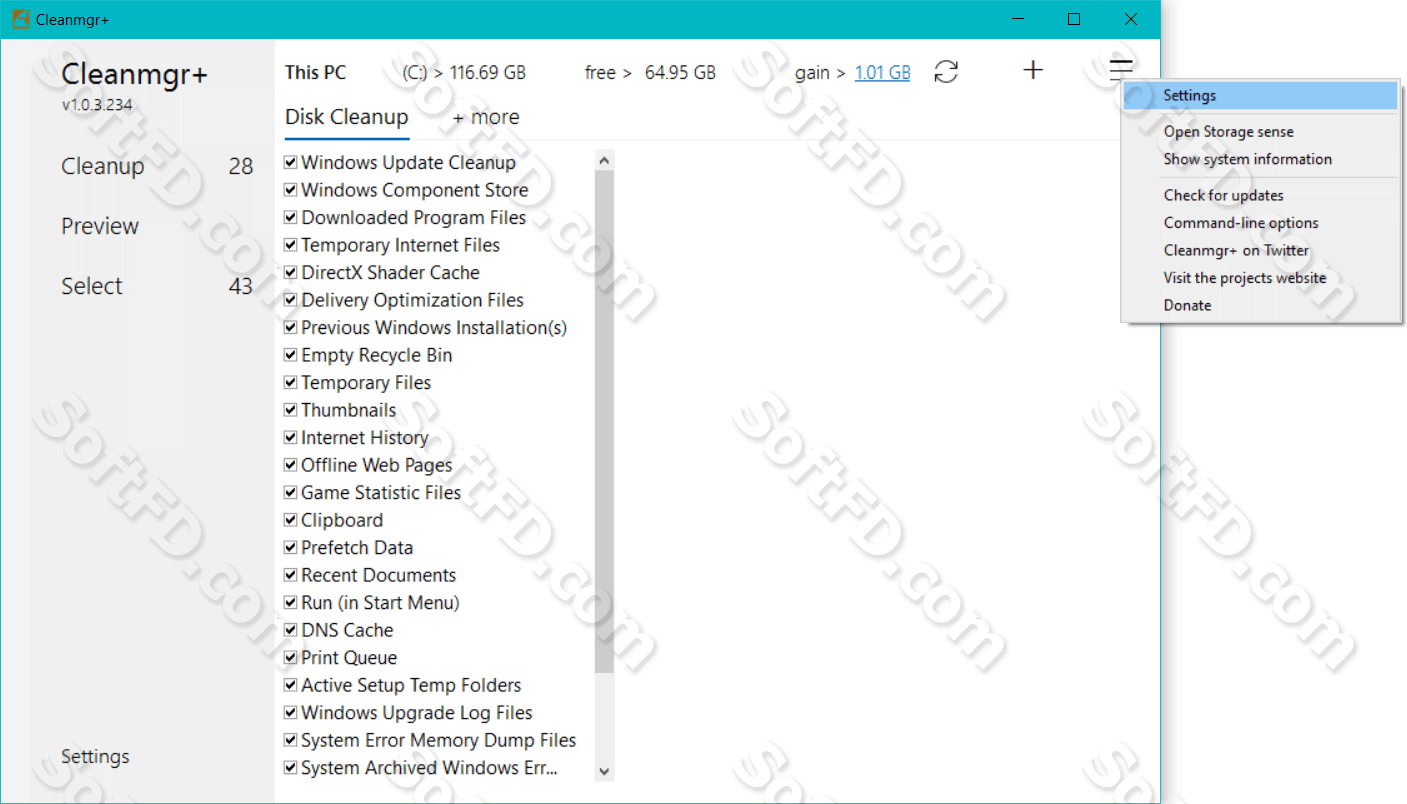Choose Open Storage sense menu entry
The image size is (1407, 804).
click(x=1260, y=132)
